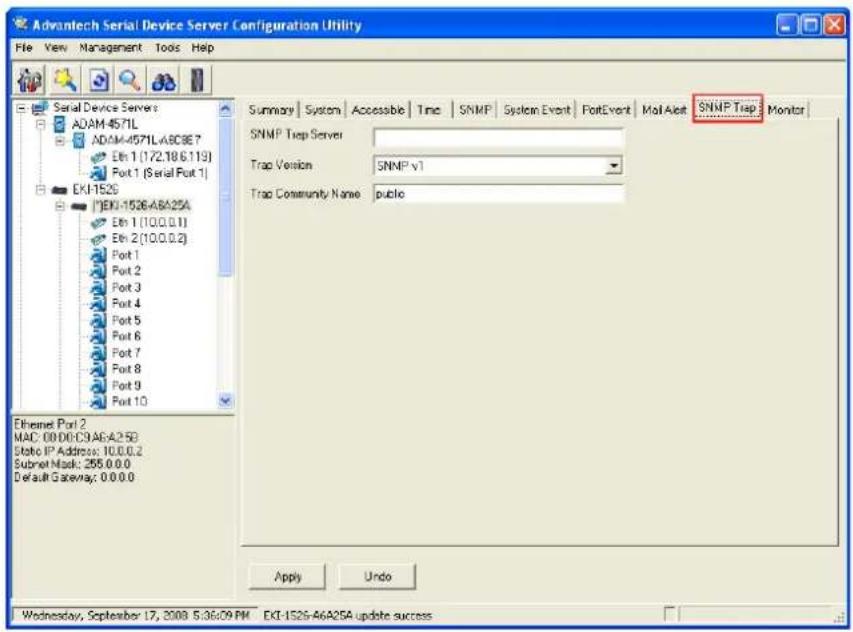Click the port icon beside Port 4
853x632 pixels.
coord(98,303)
